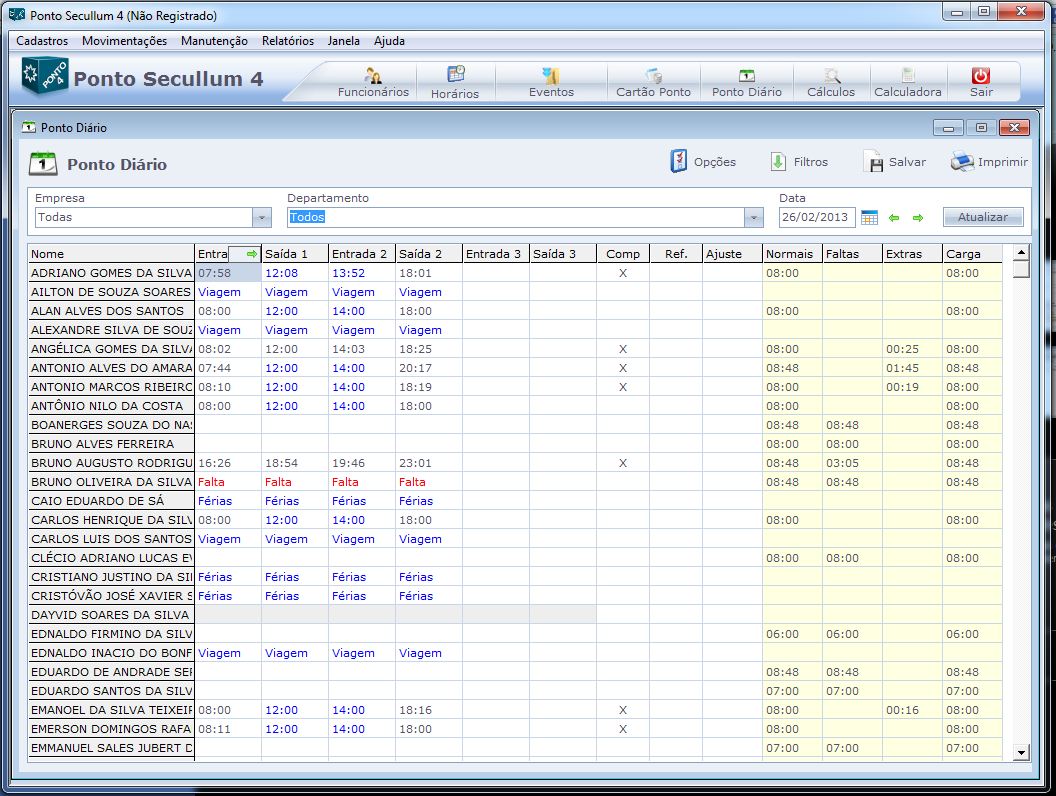This screenshot has height=796, width=1056.
Task: Open the Horários toolbar icon
Action: pyautogui.click(x=456, y=73)
